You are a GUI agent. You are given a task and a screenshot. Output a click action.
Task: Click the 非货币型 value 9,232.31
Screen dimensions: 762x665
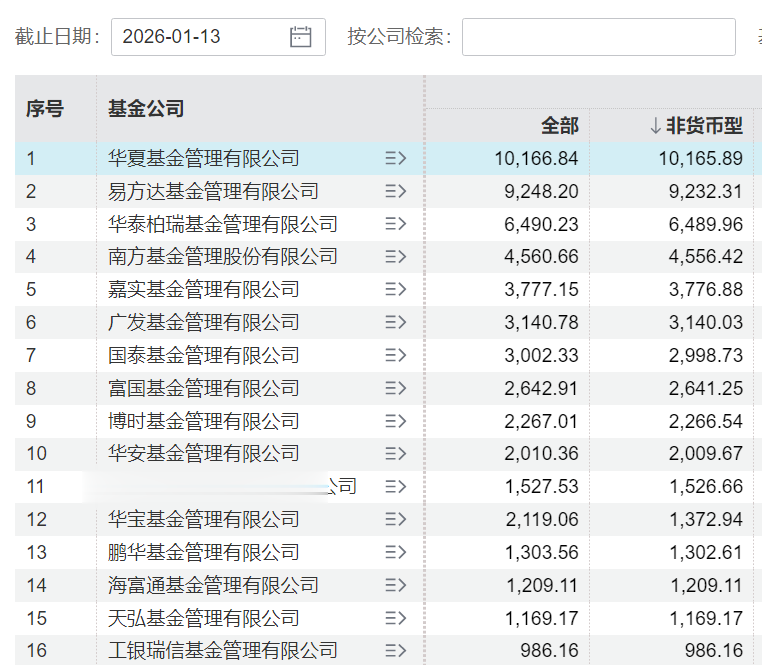pos(706,192)
